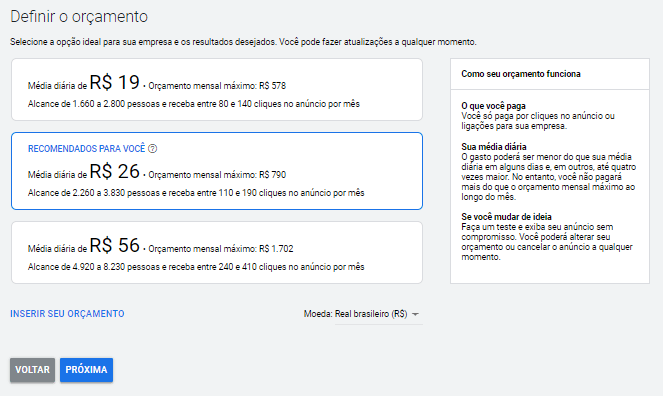This screenshot has height=396, width=663.
Task: Click the 'Sua média diária' heading
Action: coord(494,147)
